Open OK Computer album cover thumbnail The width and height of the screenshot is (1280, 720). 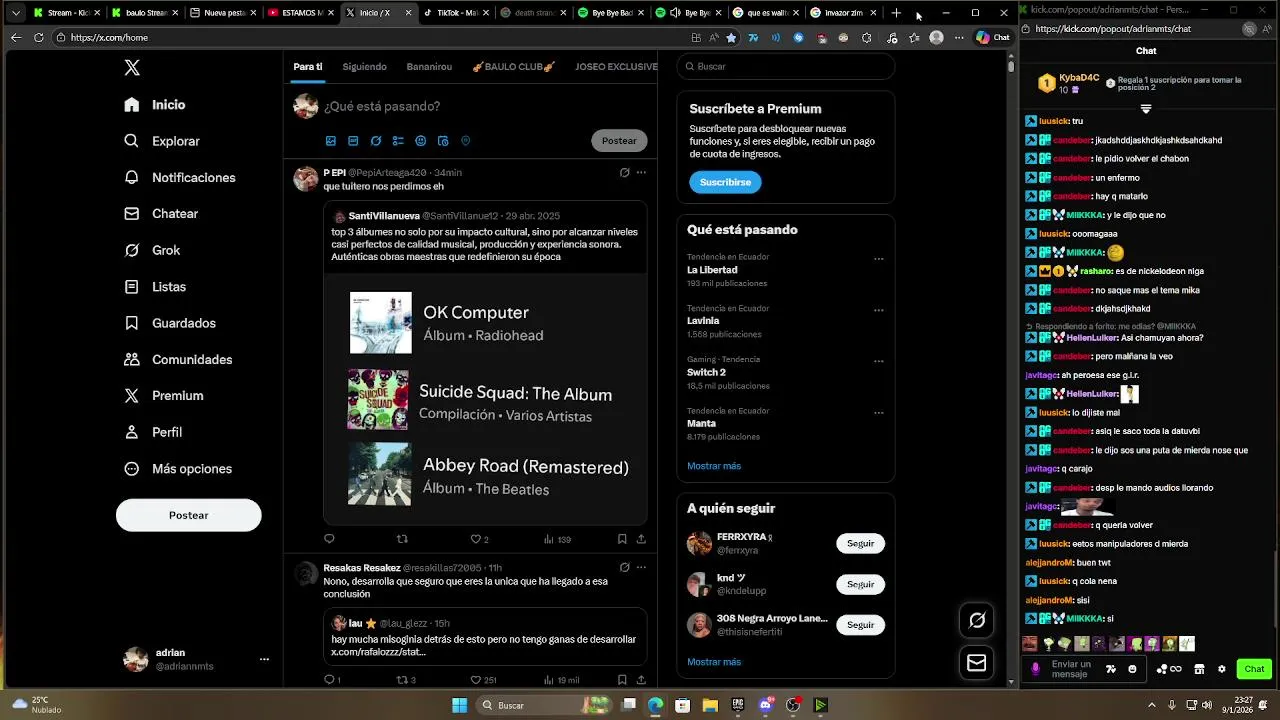click(x=380, y=322)
